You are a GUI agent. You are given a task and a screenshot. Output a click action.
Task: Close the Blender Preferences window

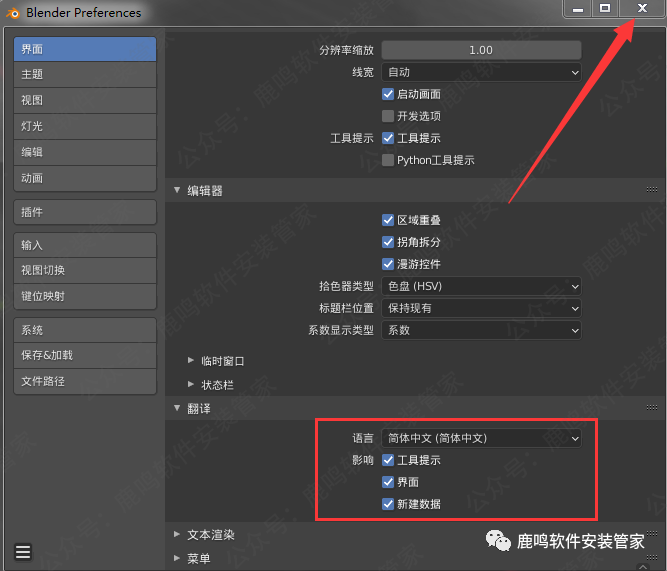(641, 9)
